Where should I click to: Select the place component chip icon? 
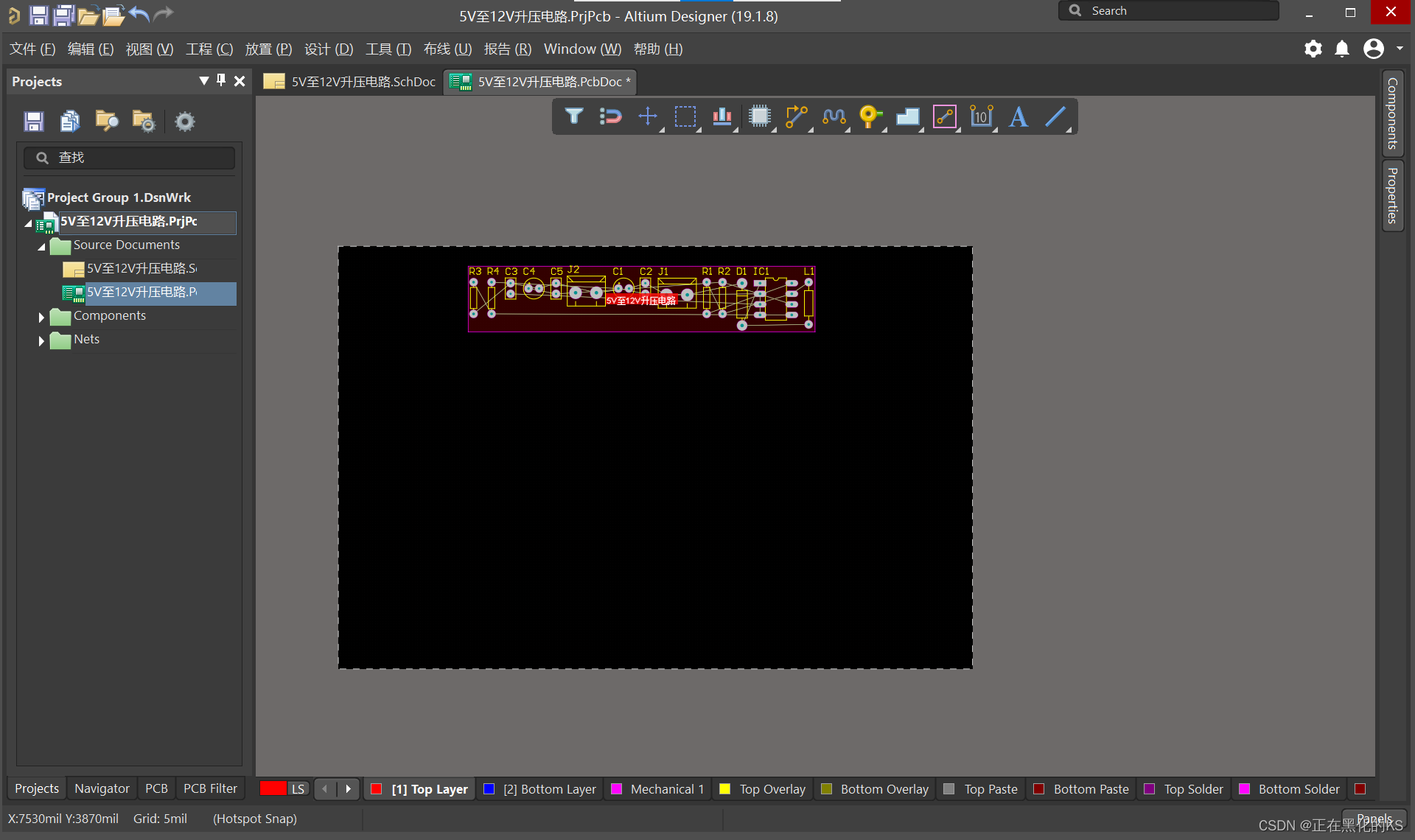coord(759,116)
